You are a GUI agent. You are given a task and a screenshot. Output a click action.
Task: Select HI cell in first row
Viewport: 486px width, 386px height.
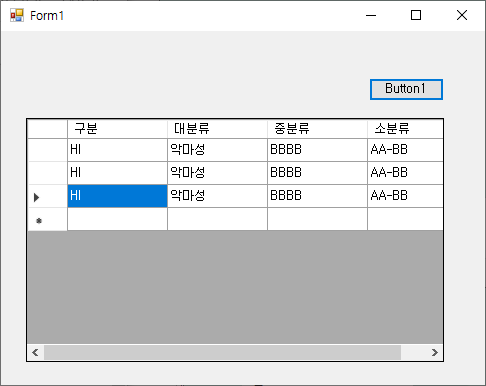[117, 150]
